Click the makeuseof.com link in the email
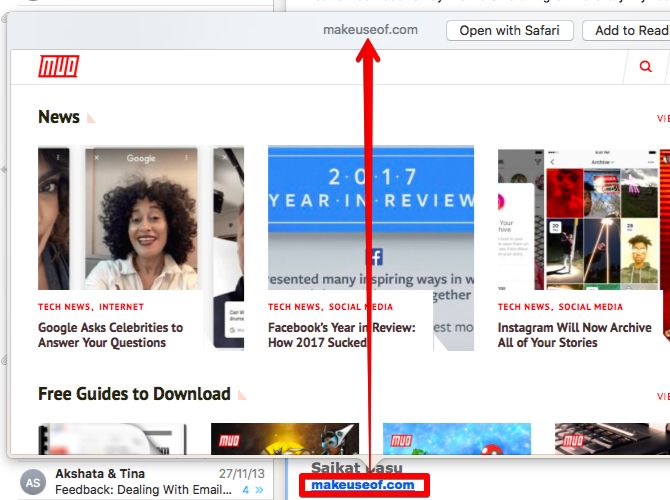Image resolution: width=670 pixels, height=500 pixels. [x=363, y=485]
